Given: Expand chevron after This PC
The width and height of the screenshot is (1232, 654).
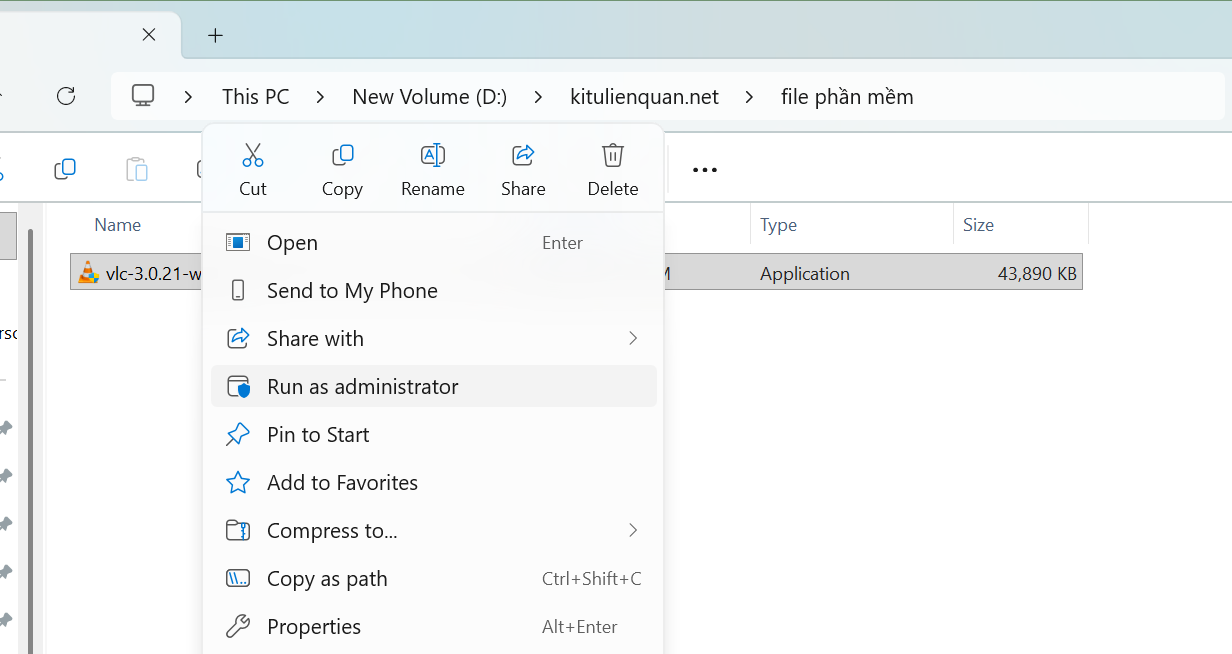Looking at the screenshot, I should coord(320,97).
